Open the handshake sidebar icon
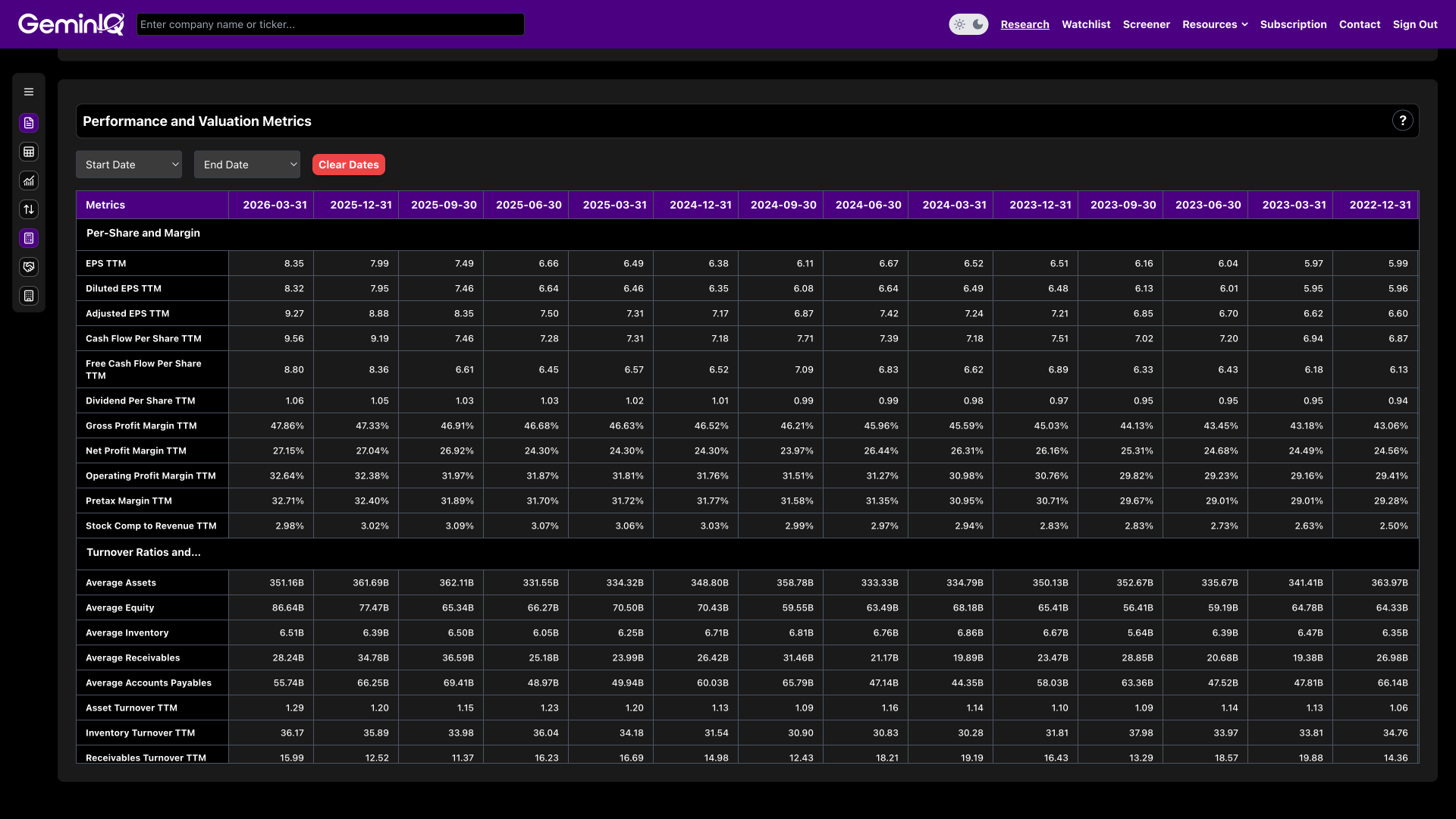Image resolution: width=1456 pixels, height=819 pixels. 29,267
